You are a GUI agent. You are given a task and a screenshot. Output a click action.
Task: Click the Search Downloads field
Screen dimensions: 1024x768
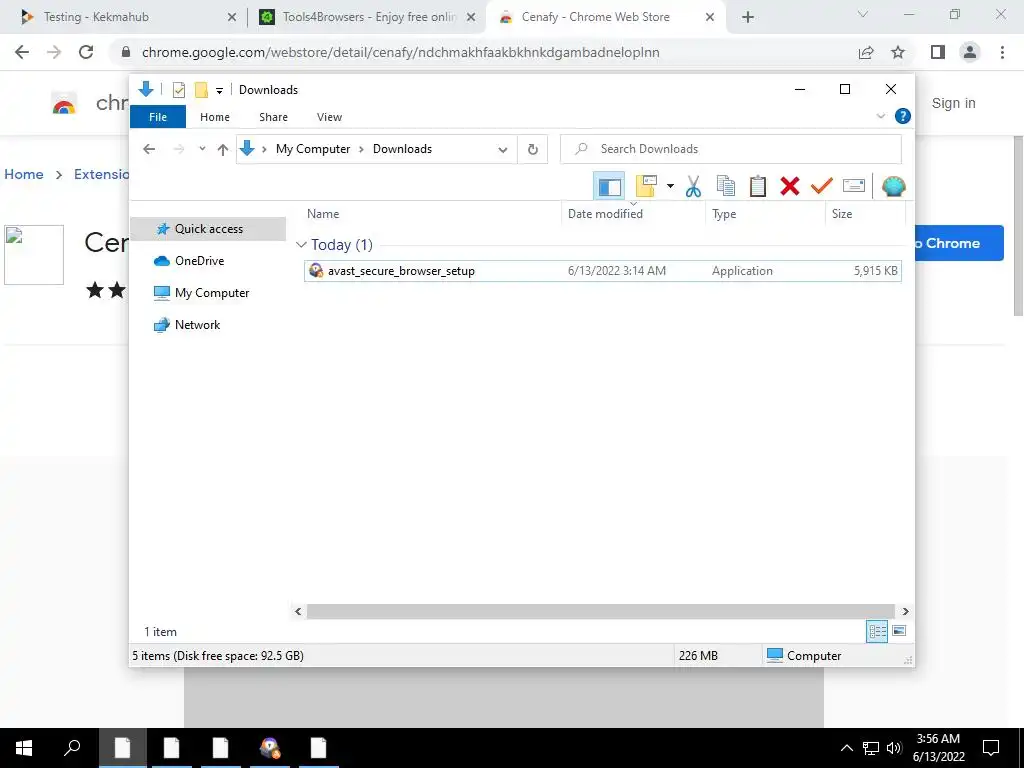[x=731, y=149]
